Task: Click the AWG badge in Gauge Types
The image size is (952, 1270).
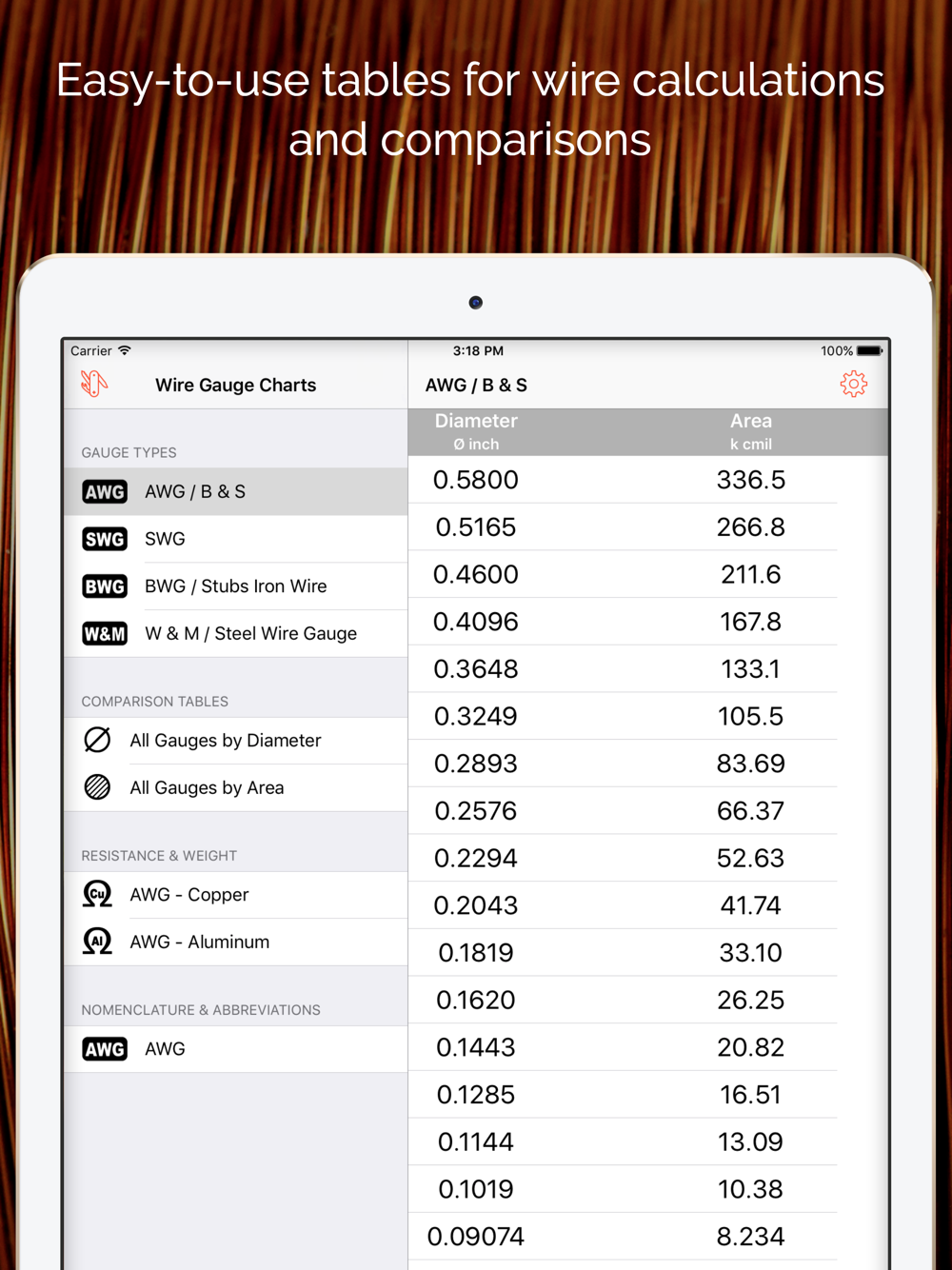Action: [105, 492]
